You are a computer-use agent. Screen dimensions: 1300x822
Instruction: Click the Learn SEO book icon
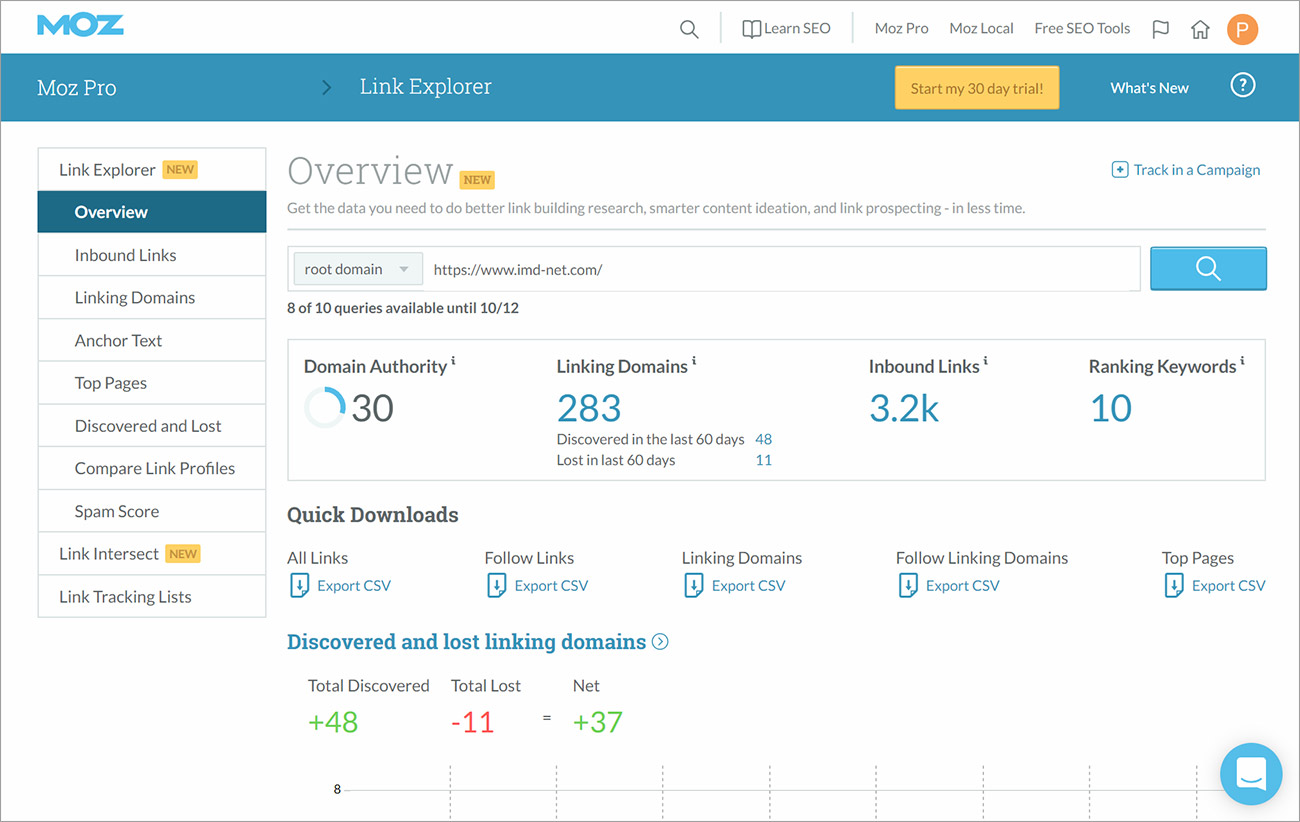click(751, 29)
